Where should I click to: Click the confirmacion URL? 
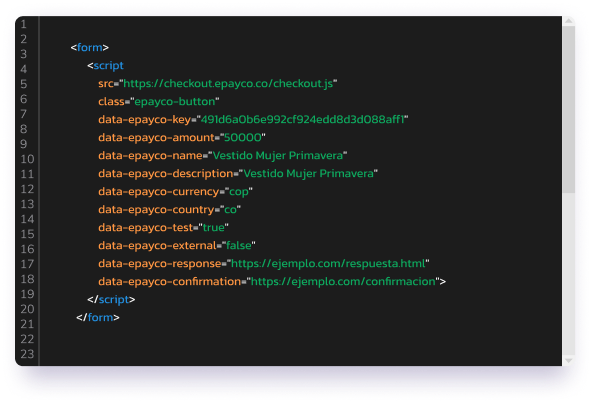tap(343, 282)
